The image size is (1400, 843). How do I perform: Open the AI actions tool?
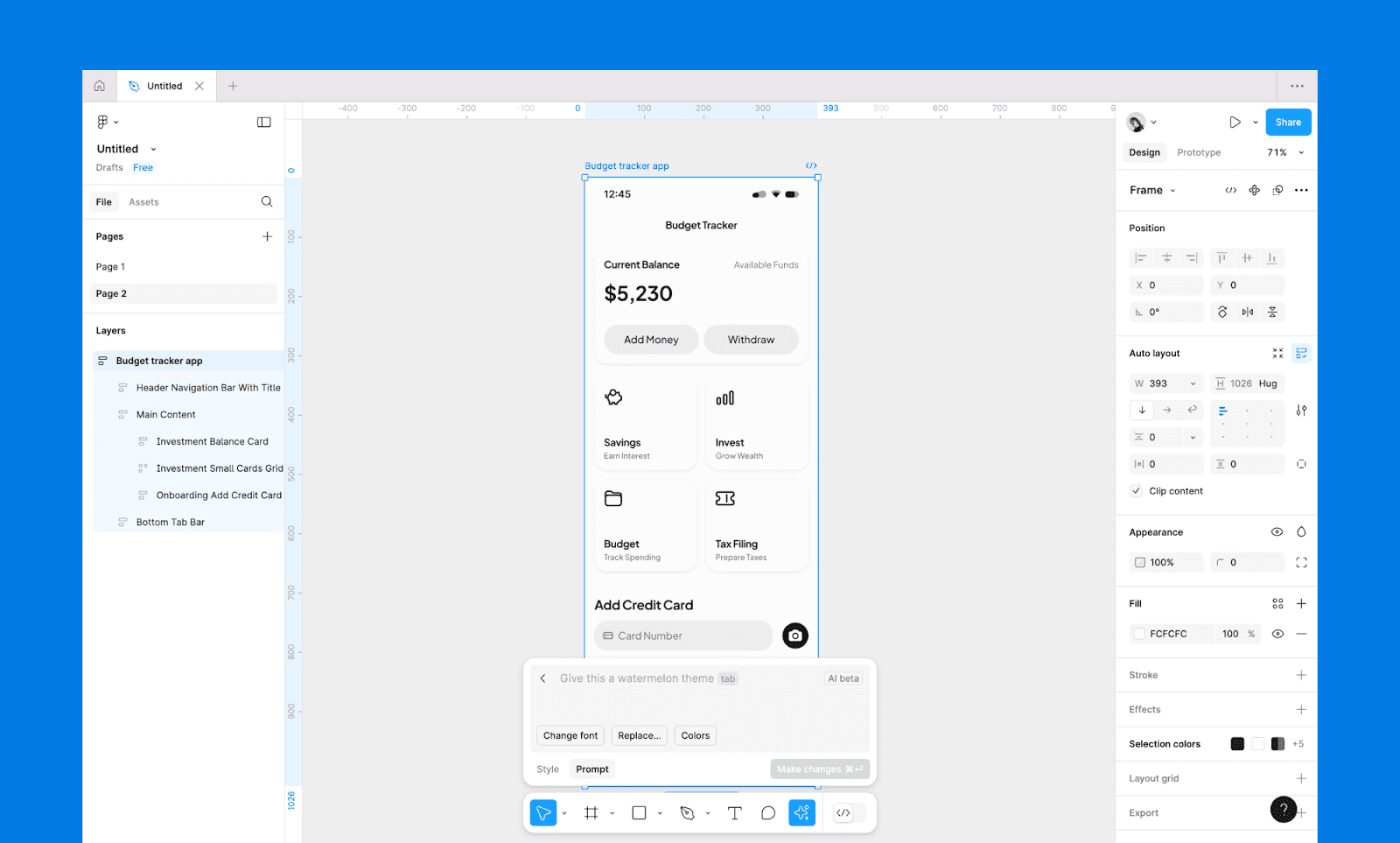pyautogui.click(x=801, y=813)
